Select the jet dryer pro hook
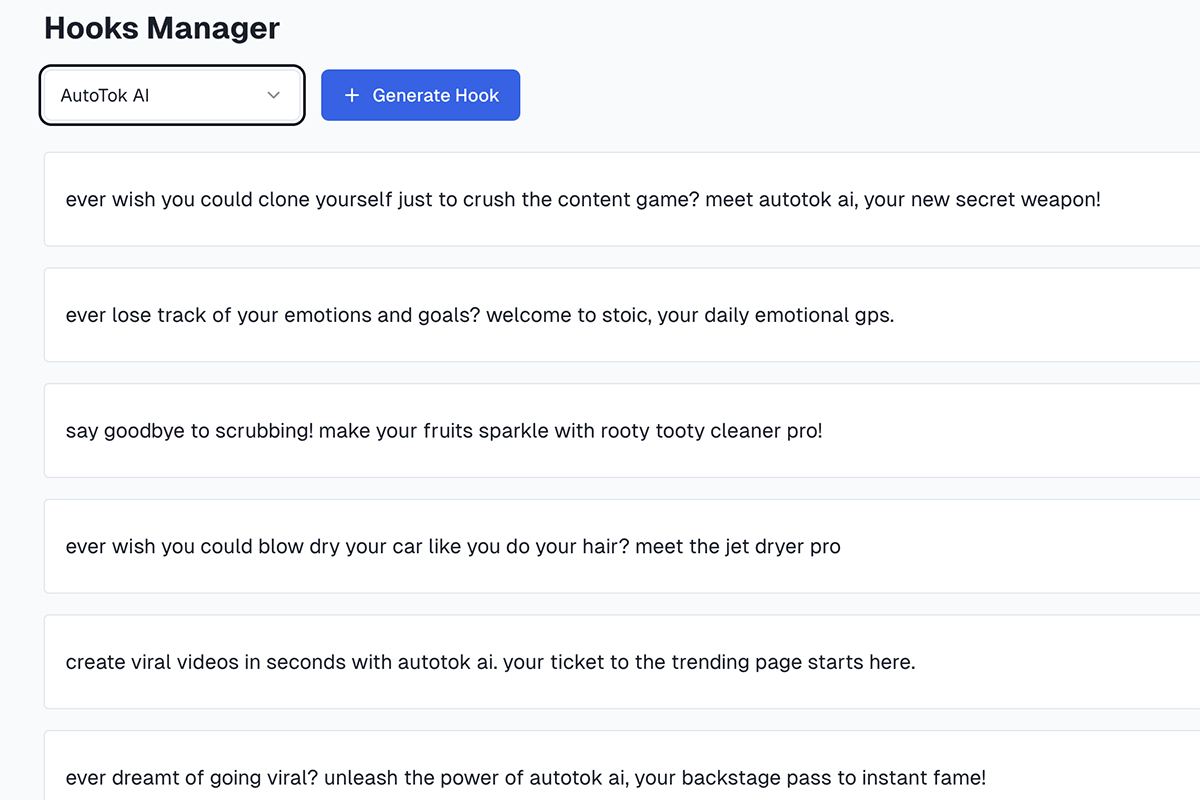This screenshot has width=1200, height=800. pyautogui.click(x=622, y=546)
